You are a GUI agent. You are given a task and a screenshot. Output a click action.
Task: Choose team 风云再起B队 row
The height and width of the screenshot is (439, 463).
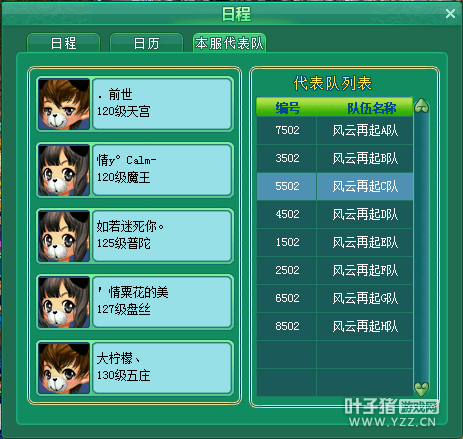pyautogui.click(x=335, y=158)
